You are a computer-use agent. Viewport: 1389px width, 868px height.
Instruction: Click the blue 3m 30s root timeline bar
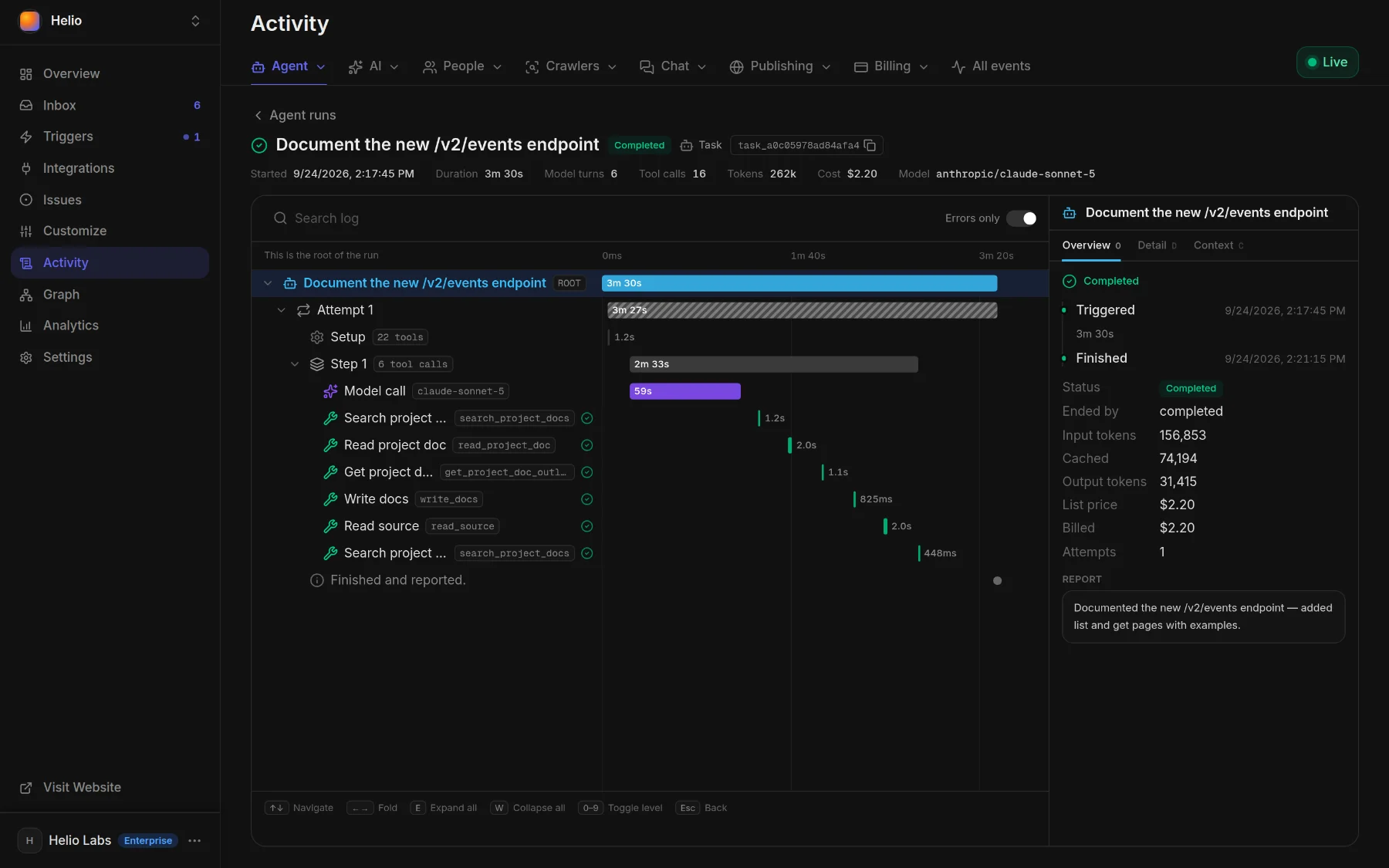point(799,283)
